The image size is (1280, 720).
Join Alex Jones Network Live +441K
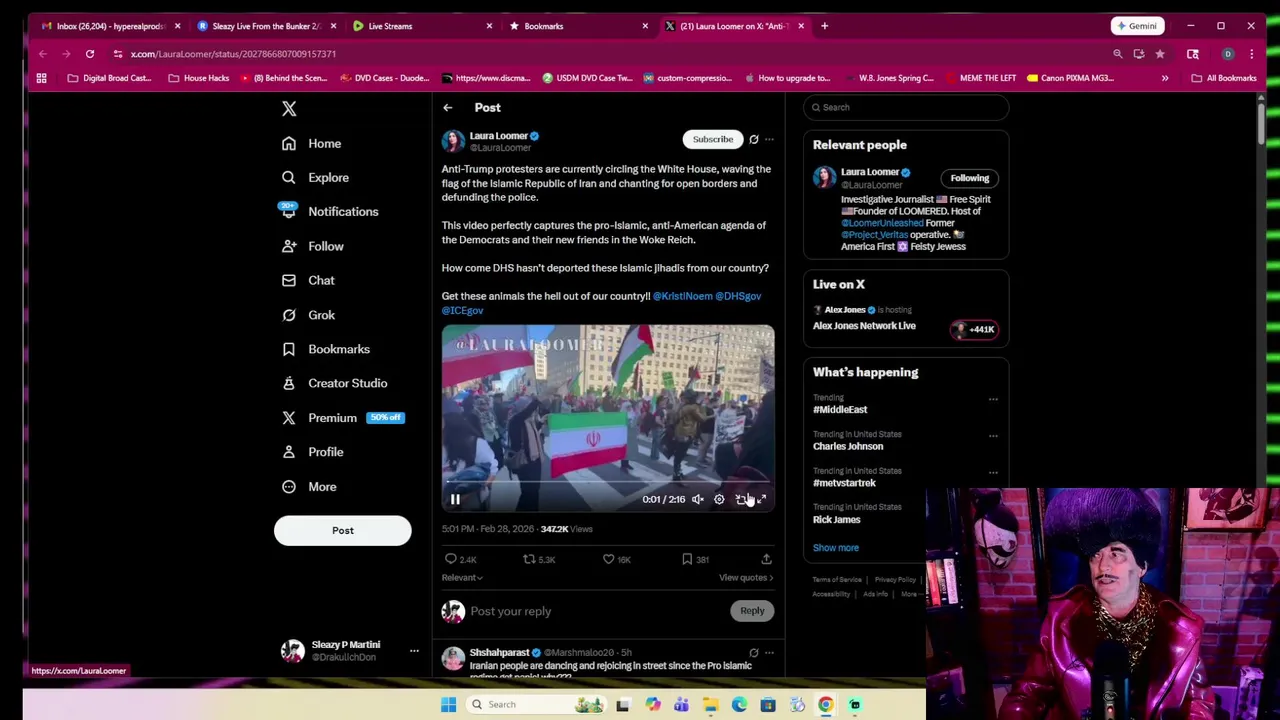pos(974,329)
